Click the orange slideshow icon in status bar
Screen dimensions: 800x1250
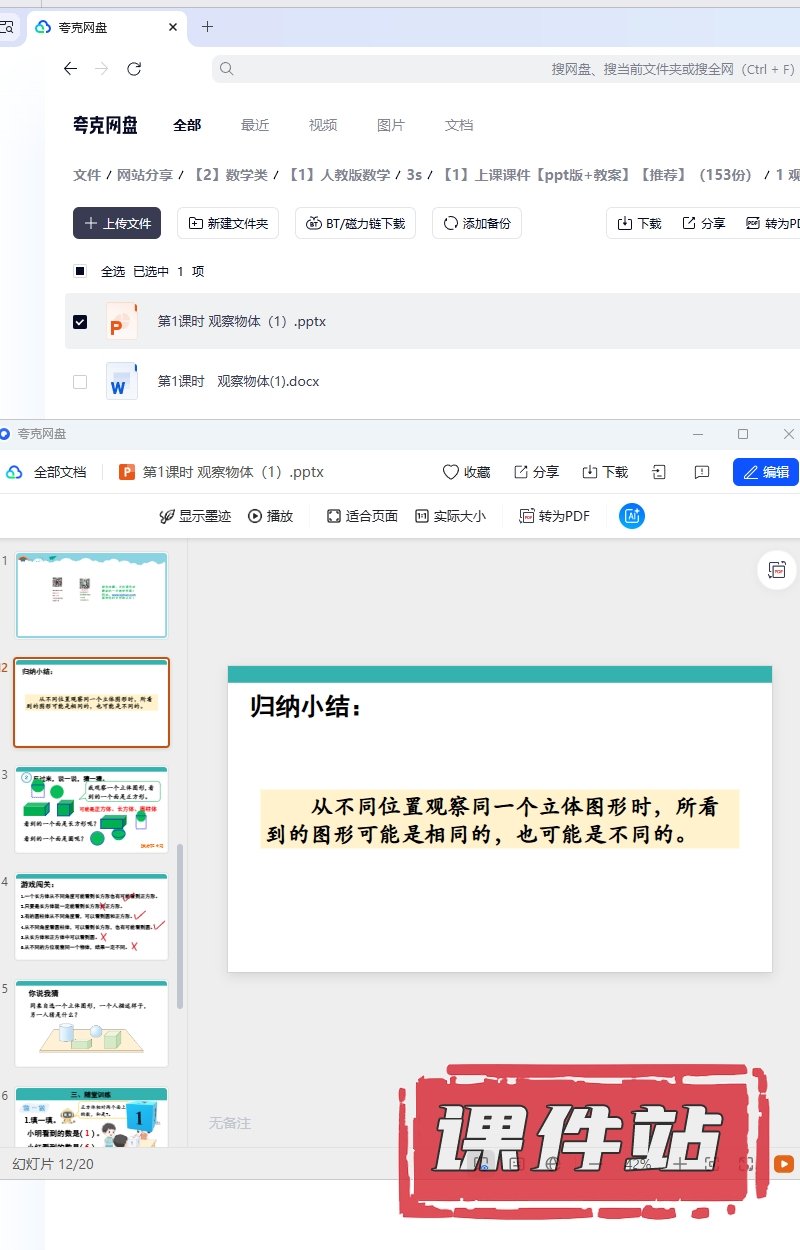tap(784, 1164)
